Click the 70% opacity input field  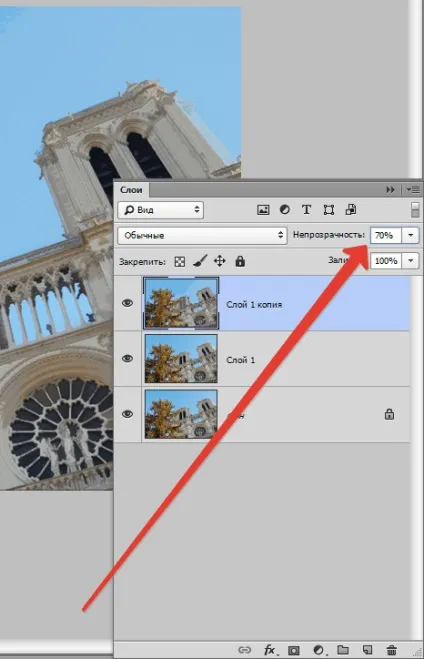(x=386, y=235)
